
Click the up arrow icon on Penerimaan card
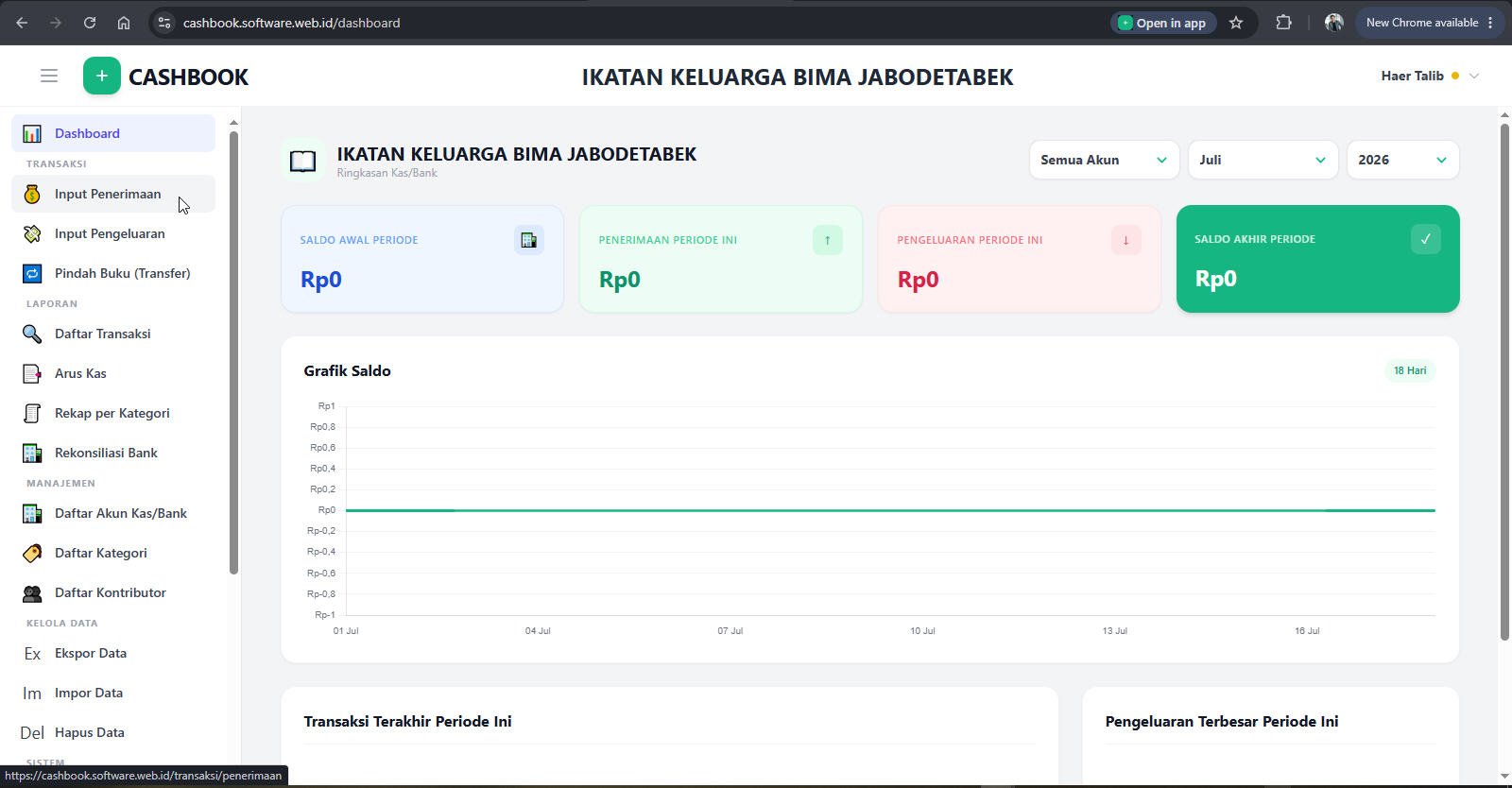click(828, 240)
